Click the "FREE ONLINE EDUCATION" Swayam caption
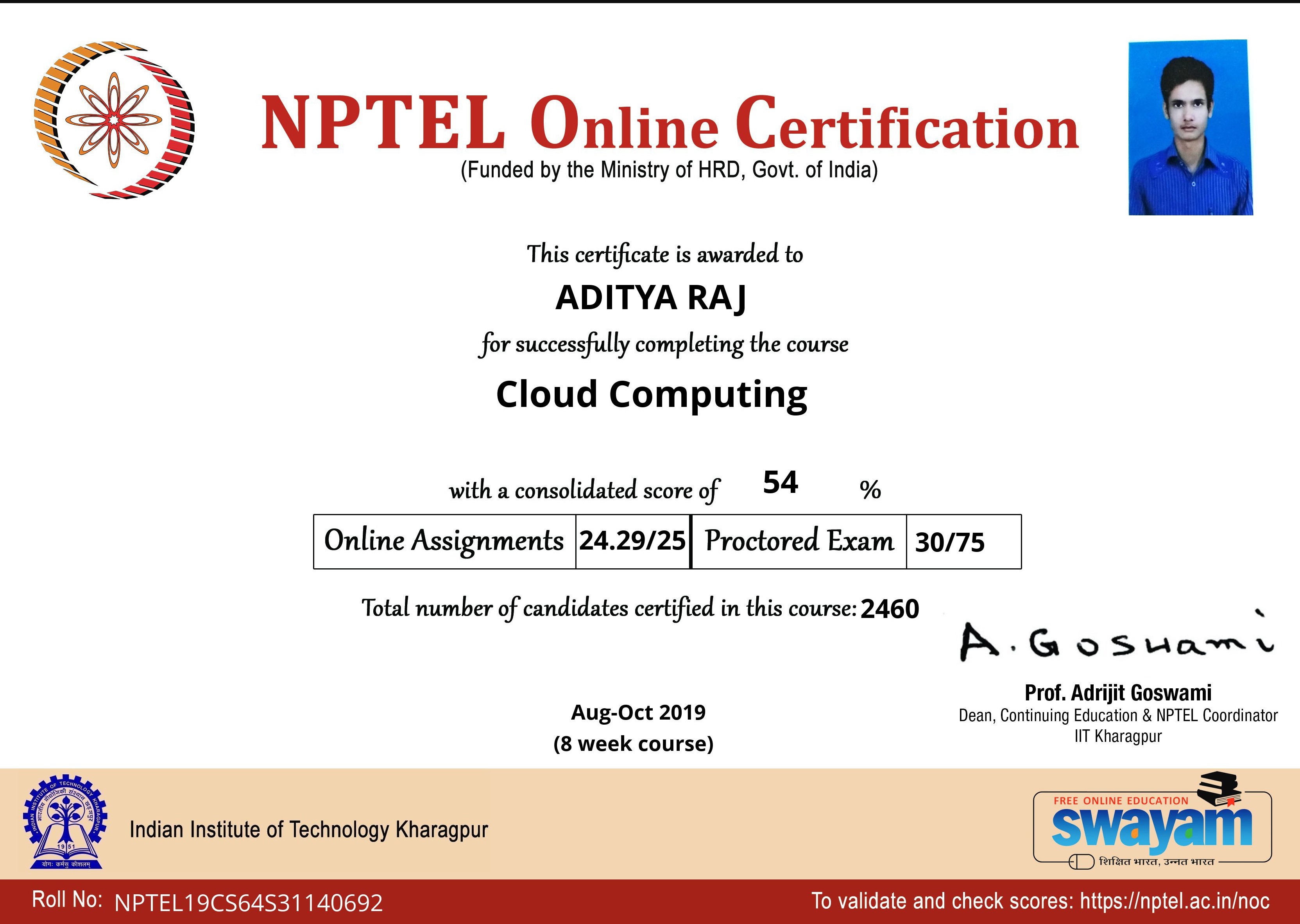 click(1121, 800)
